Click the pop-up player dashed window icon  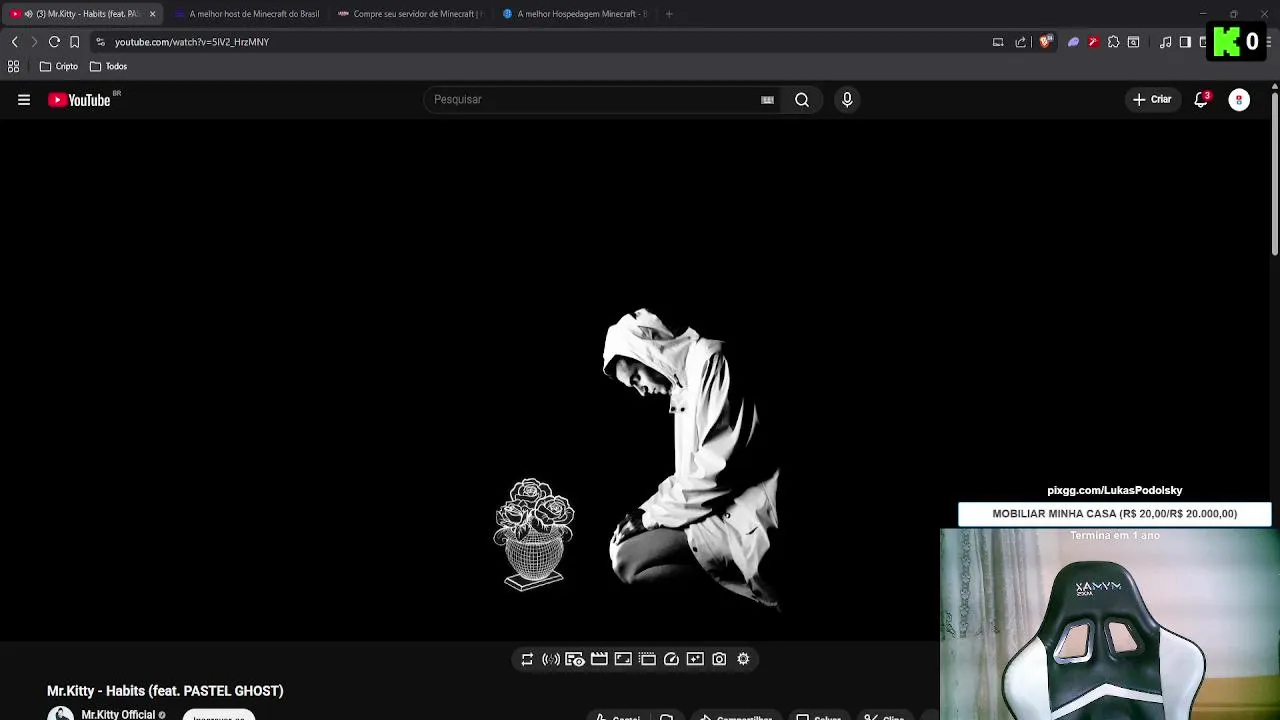coord(647,659)
